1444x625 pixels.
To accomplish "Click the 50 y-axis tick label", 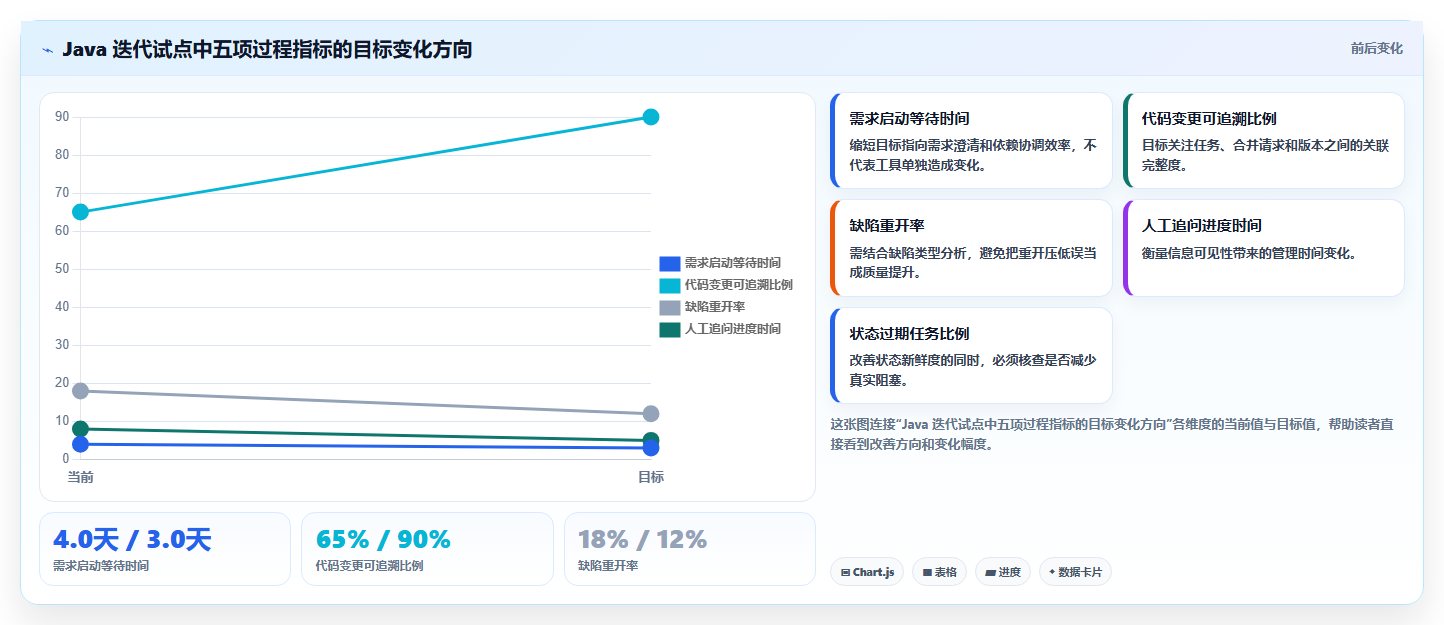I will [x=62, y=269].
